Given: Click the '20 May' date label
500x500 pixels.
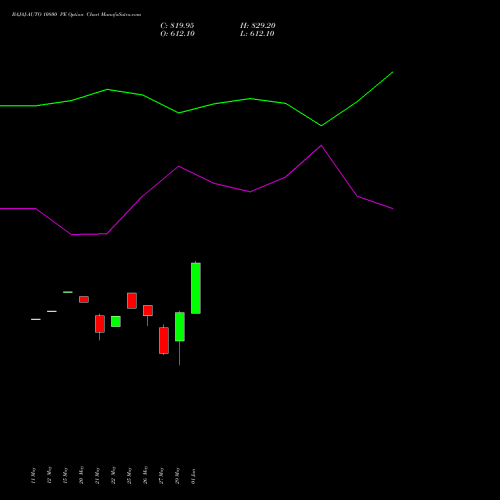Looking at the screenshot, I should tap(81, 476).
